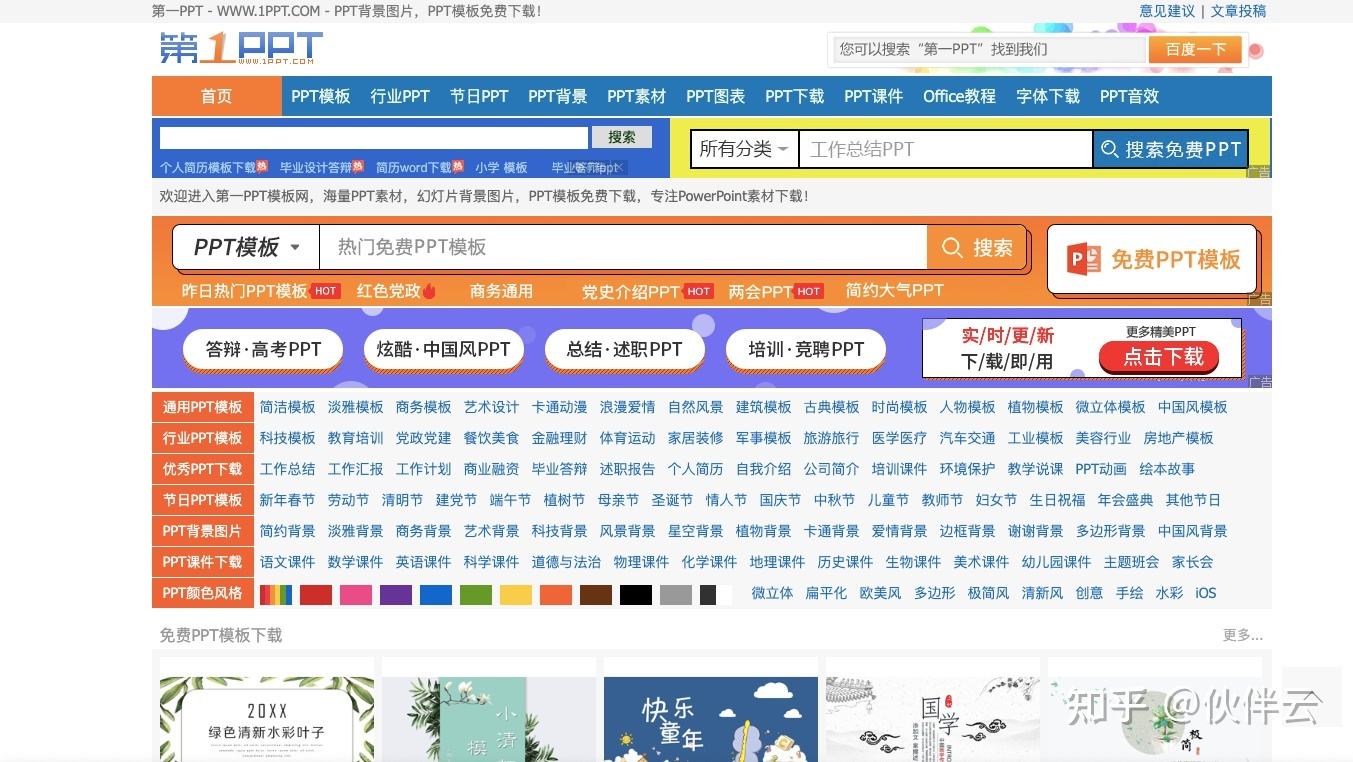Pick the orange color style swatch
1353x762 pixels.
click(556, 595)
